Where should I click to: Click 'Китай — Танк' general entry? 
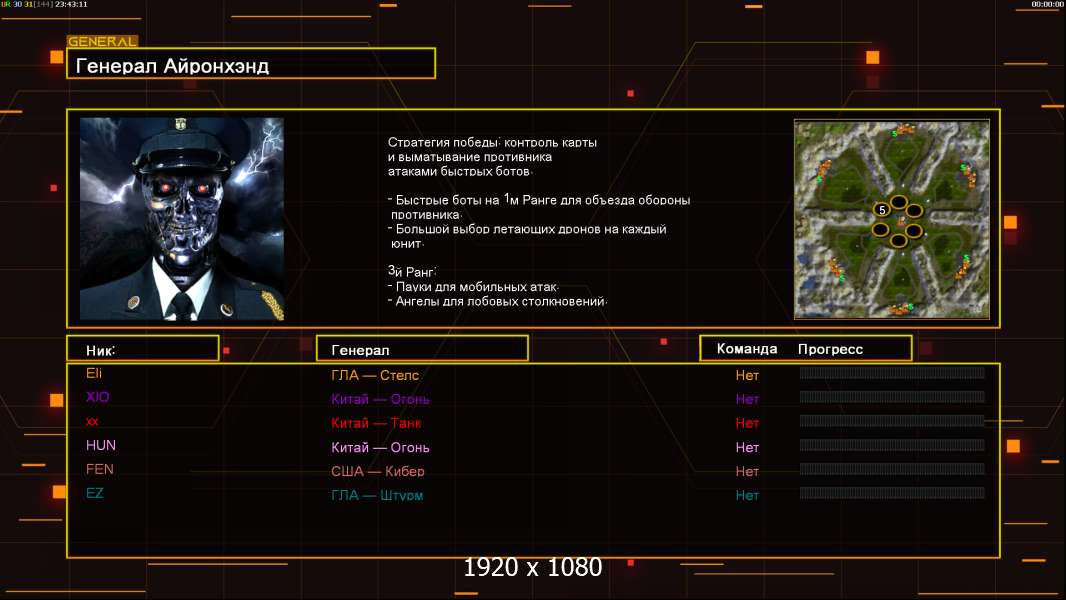376,423
